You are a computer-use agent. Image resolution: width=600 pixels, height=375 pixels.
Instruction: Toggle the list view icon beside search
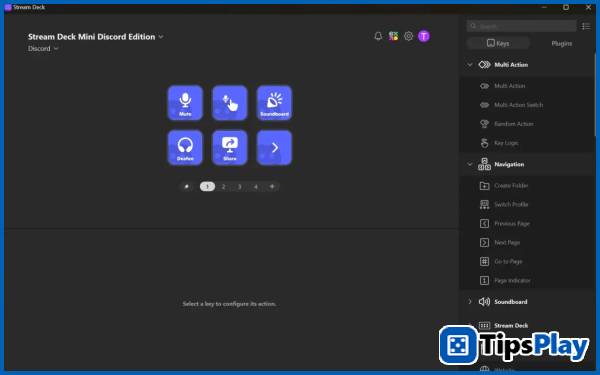click(586, 26)
